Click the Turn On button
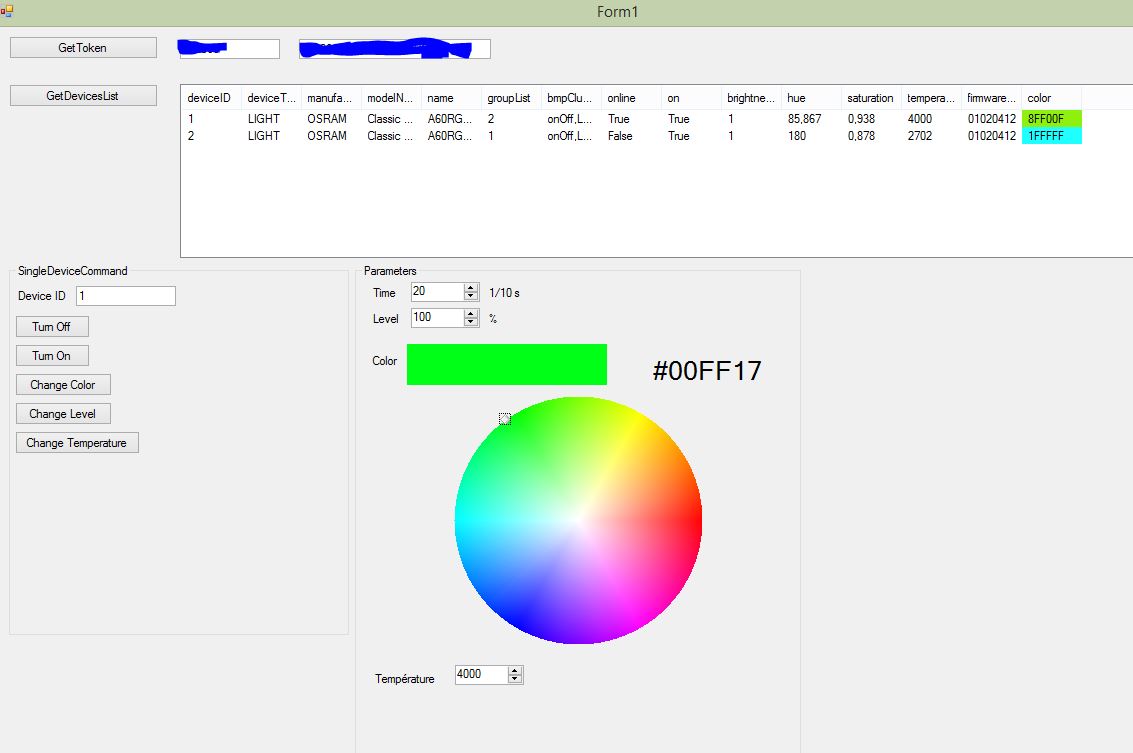Image resolution: width=1133 pixels, height=753 pixels. (52, 356)
